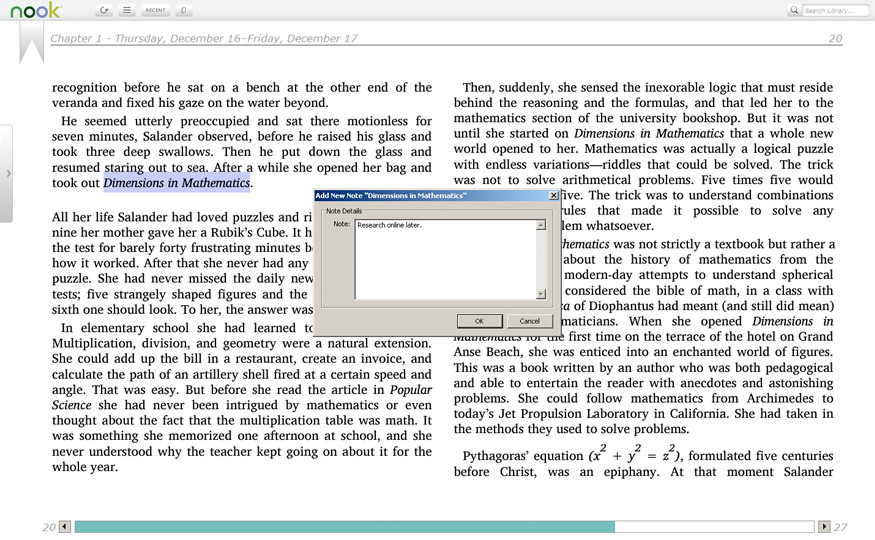Cancel the new note dialog

tap(530, 321)
